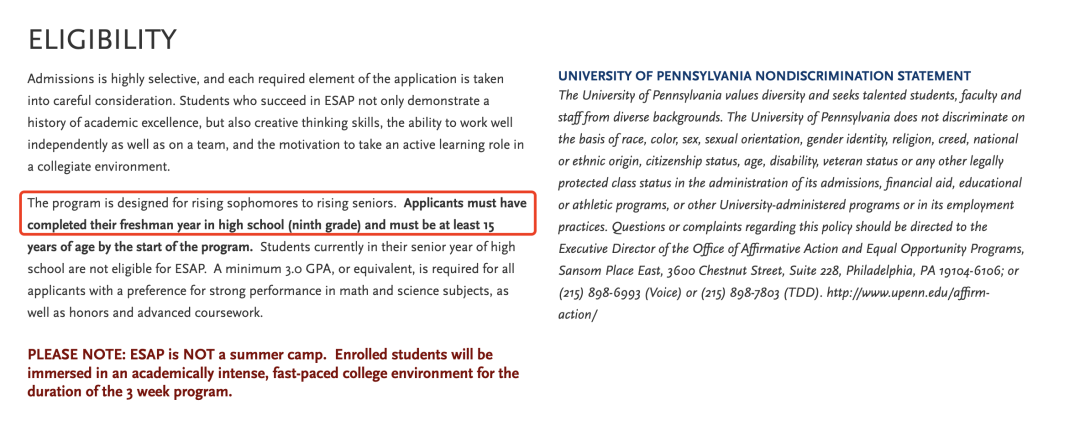The width and height of the screenshot is (1080, 421).
Task: Click the red PLEASE NOTE warning text
Action: (x=274, y=373)
